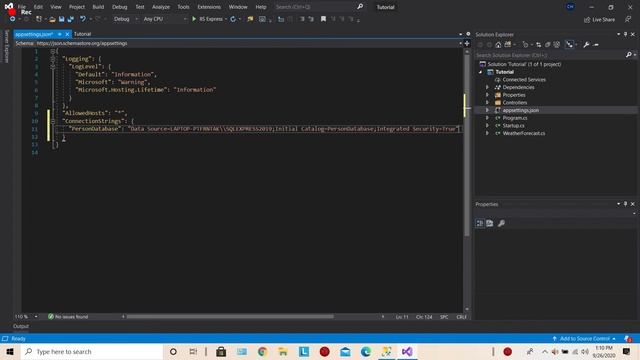Screen dimensions: 640x360
Task: Open the Analyze menu
Action: [x=161, y=7]
